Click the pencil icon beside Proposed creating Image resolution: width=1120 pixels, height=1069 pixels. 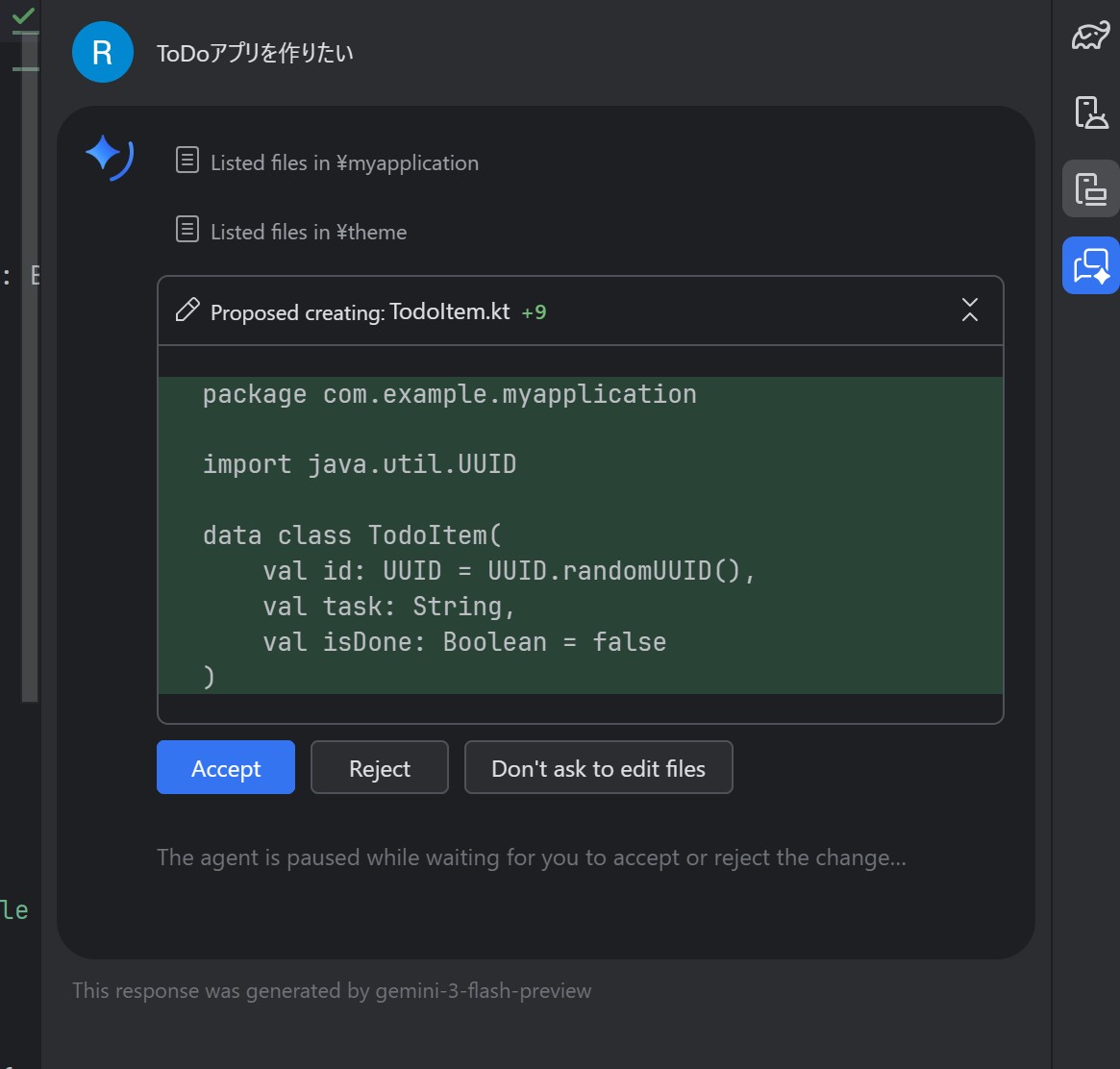[x=187, y=311]
